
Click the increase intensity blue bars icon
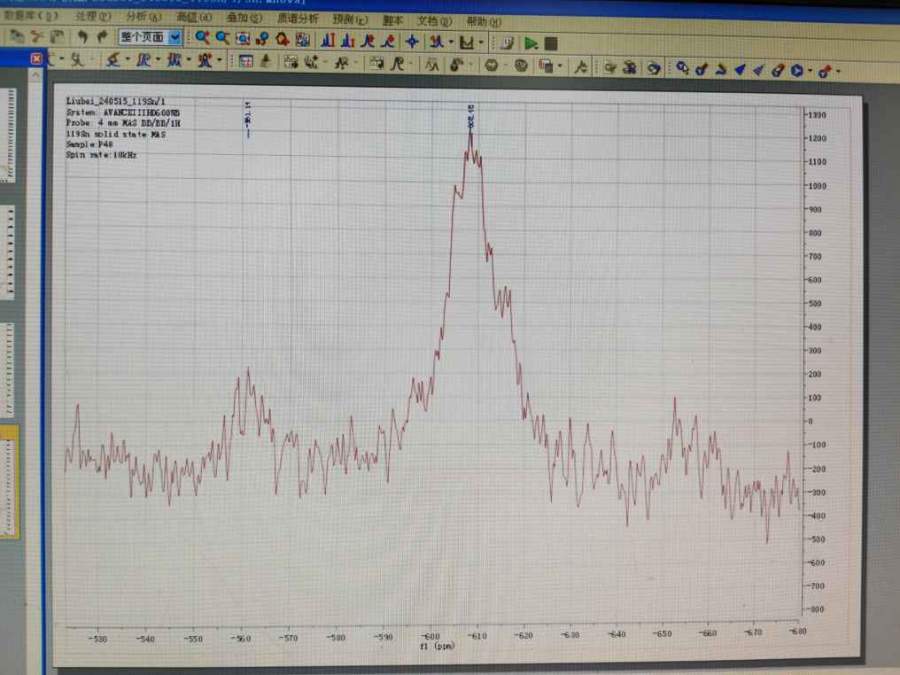click(x=328, y=41)
